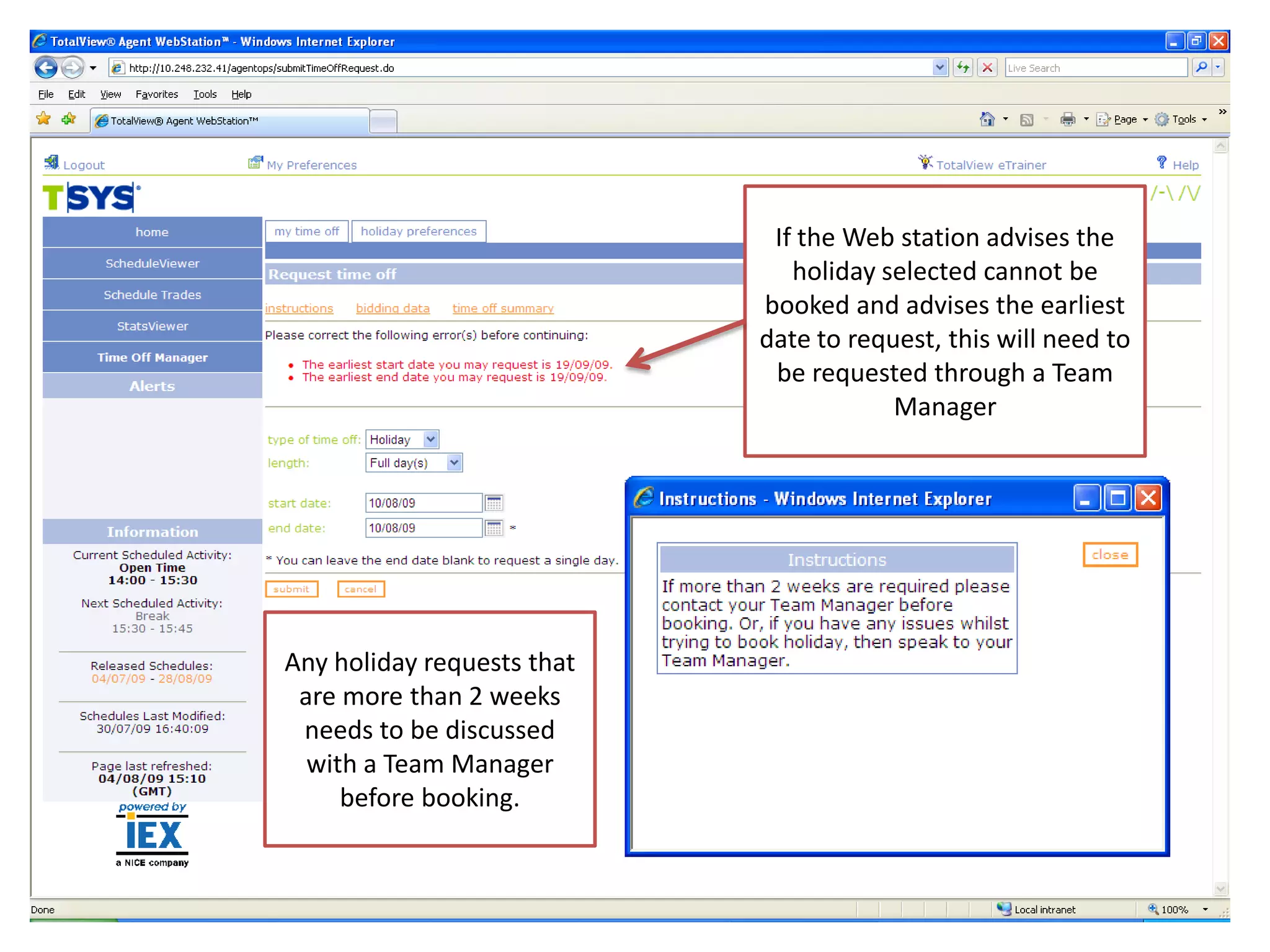Switch to holiday preferences tab
This screenshot has height=952, width=1270.
point(419,231)
